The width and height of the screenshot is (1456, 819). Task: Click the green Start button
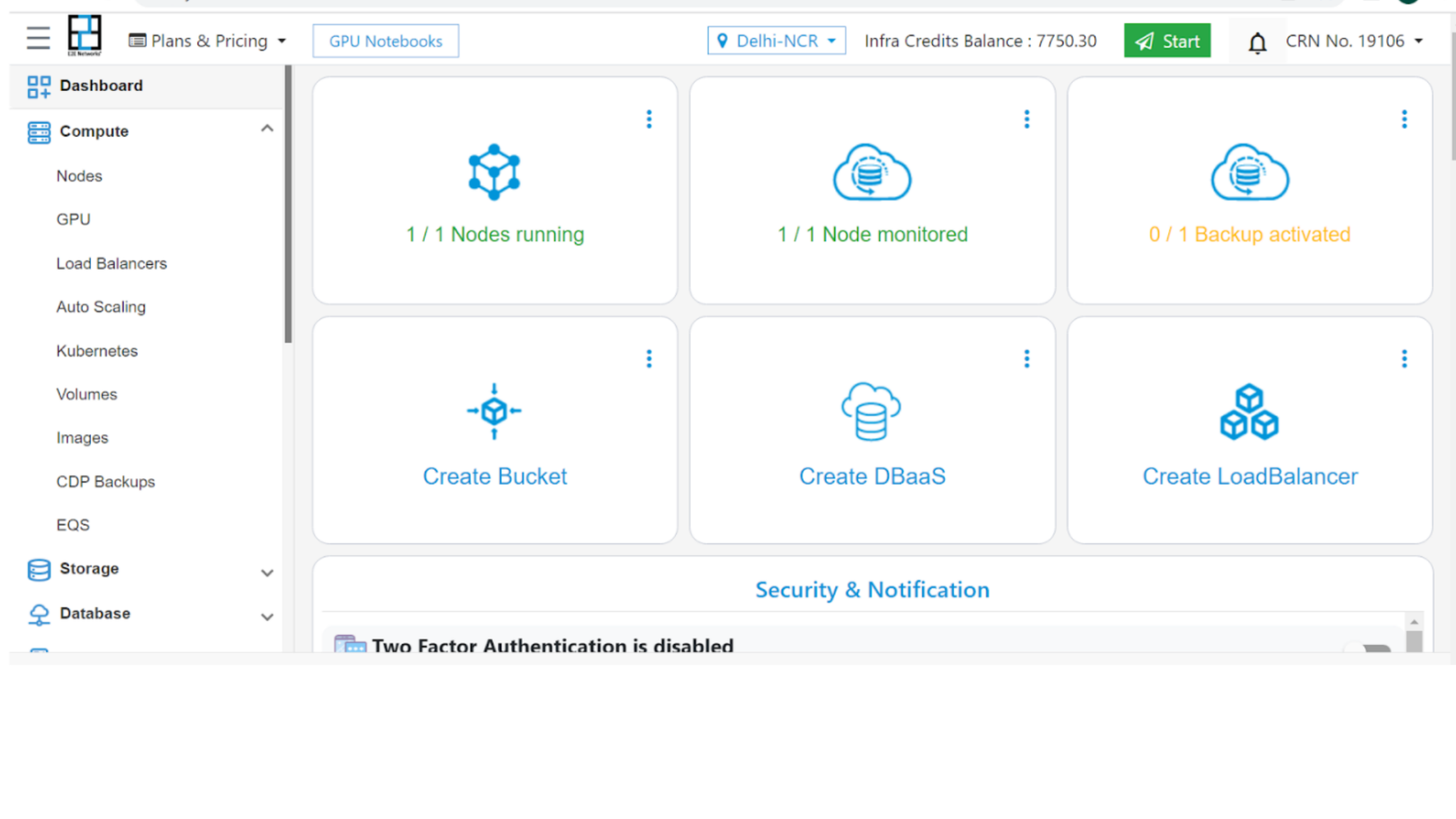point(1167,41)
